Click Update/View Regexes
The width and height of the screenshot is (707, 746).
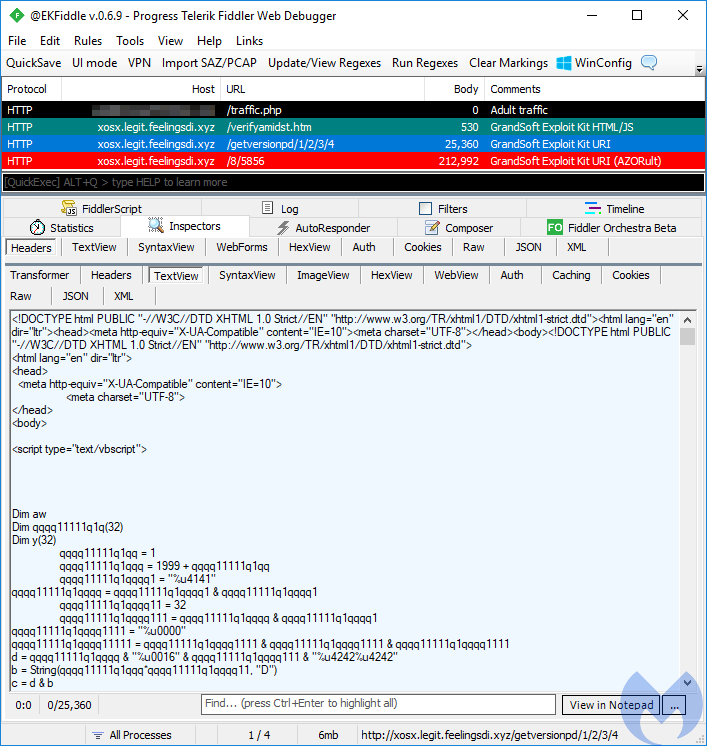point(324,63)
